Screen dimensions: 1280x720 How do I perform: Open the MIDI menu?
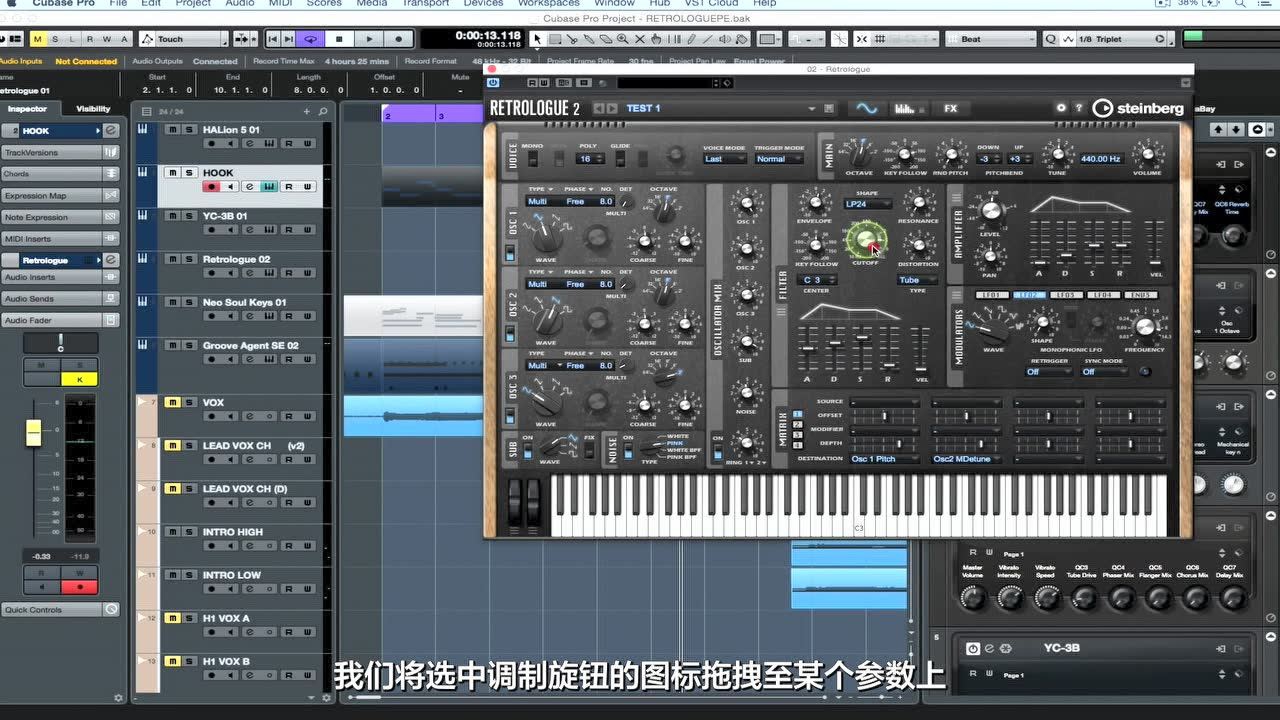282,4
